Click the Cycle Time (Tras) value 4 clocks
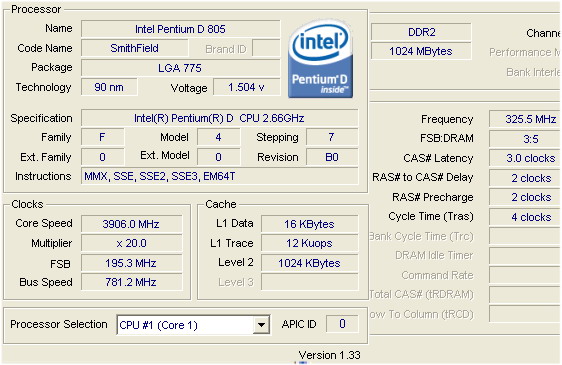Viewport: 562px width, 365px height. click(x=525, y=217)
